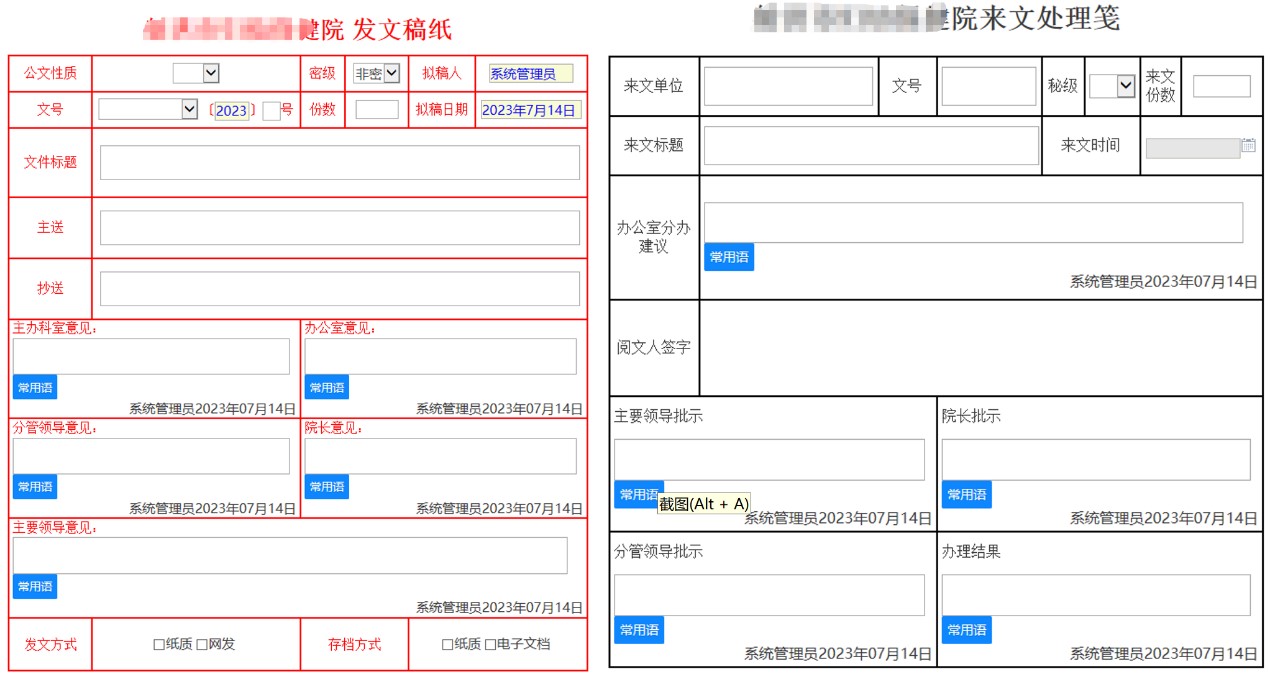Tick the 纸质 checkbox under 发文方式

[x=159, y=645]
